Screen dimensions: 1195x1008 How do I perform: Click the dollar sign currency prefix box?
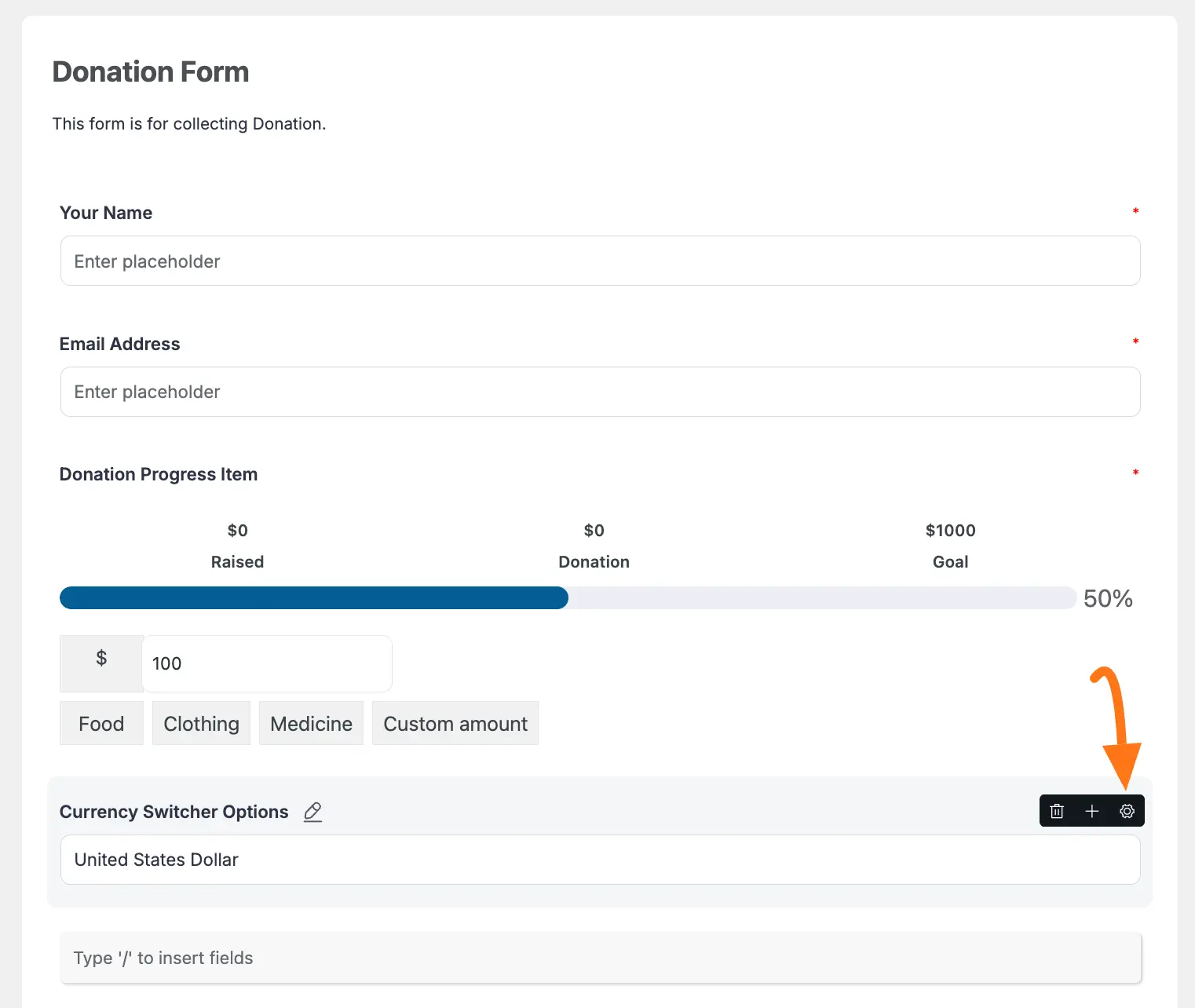tap(101, 659)
